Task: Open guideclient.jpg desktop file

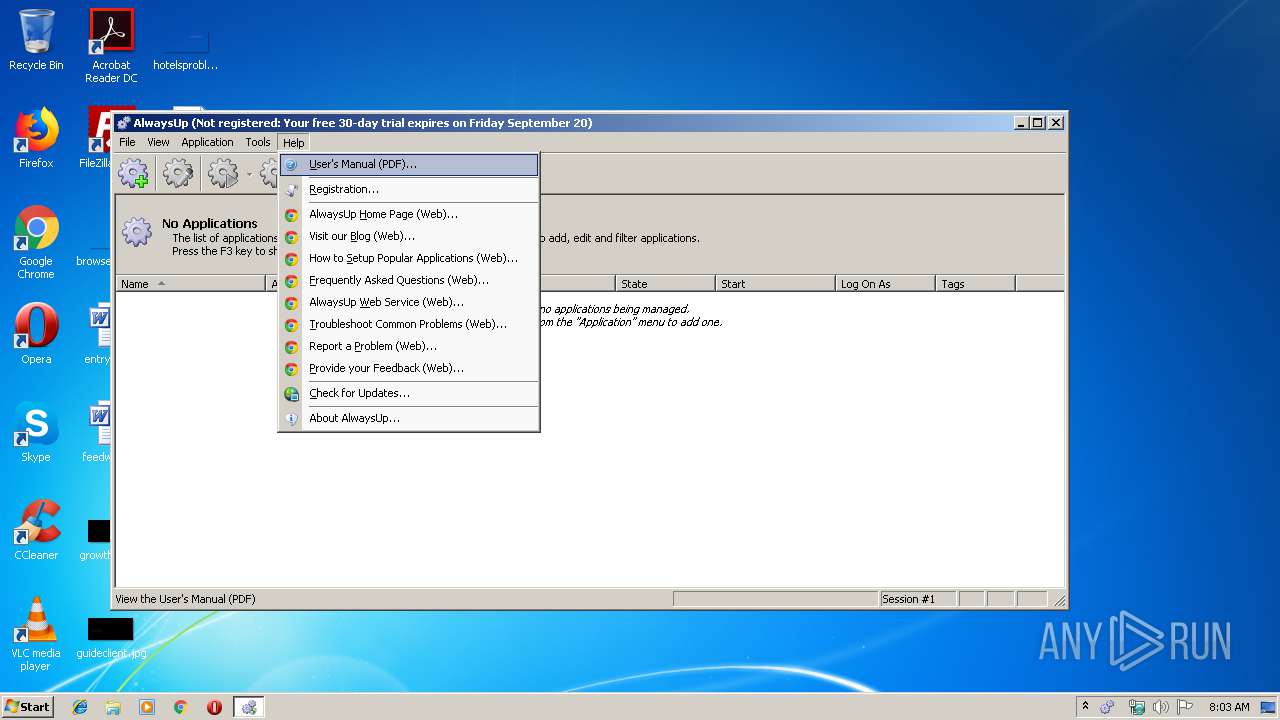Action: [111, 638]
